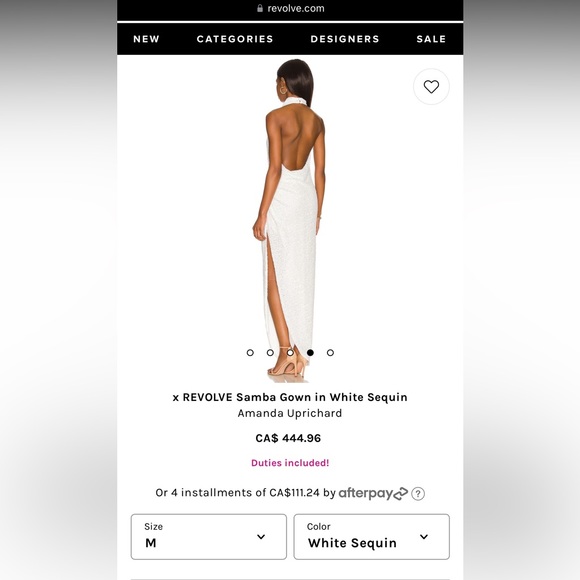Select first image carousel dot
The height and width of the screenshot is (580, 580).
click(250, 353)
